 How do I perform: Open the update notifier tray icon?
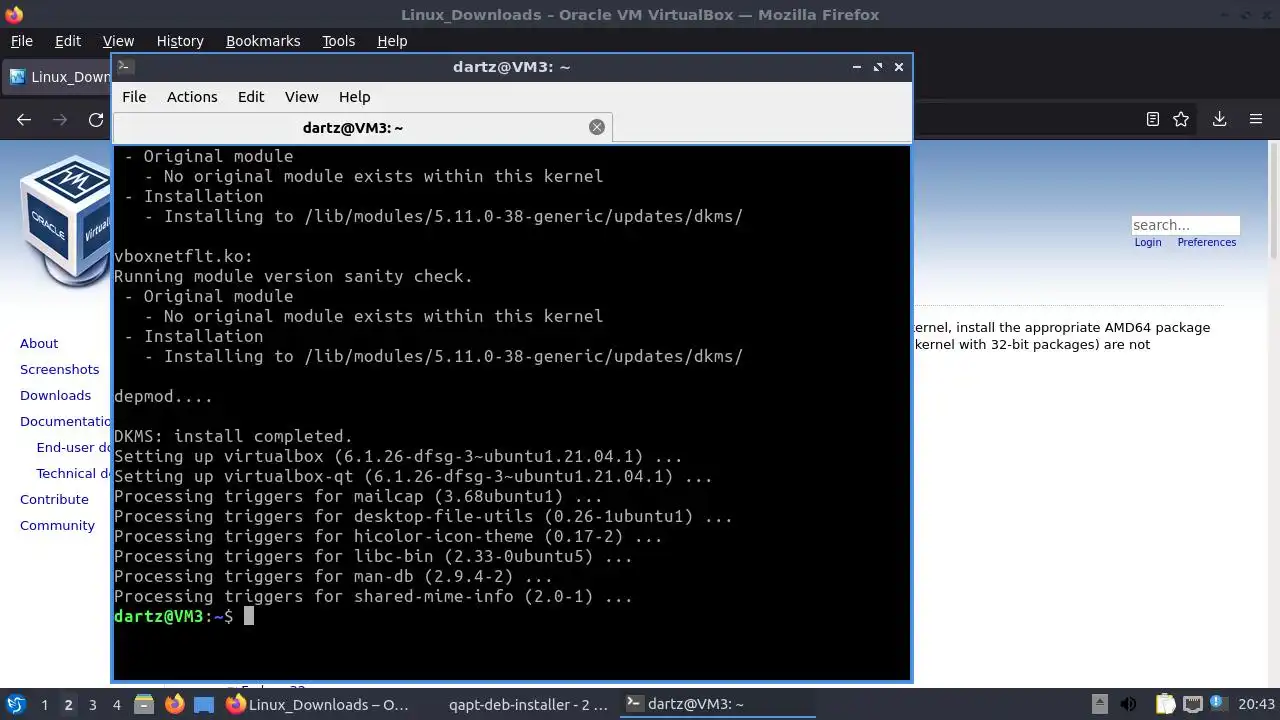point(1219,704)
